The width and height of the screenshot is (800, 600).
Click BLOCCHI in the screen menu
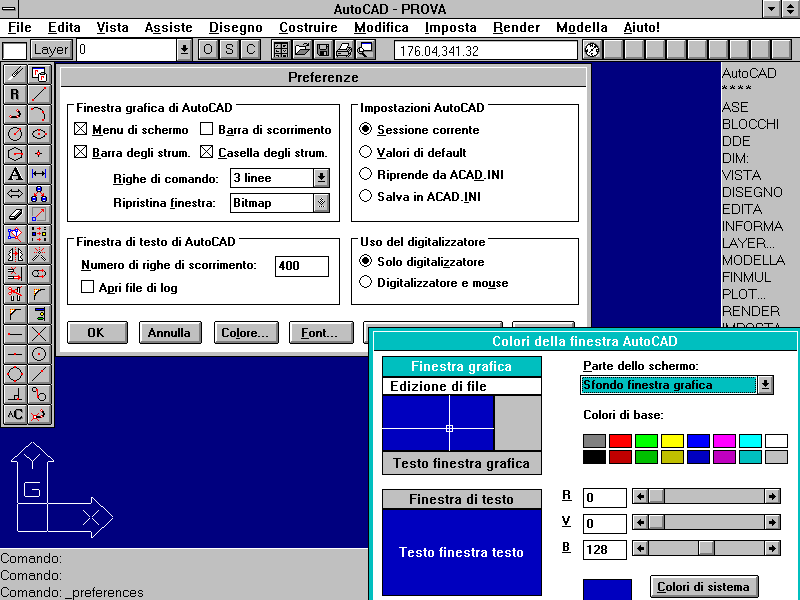point(750,124)
